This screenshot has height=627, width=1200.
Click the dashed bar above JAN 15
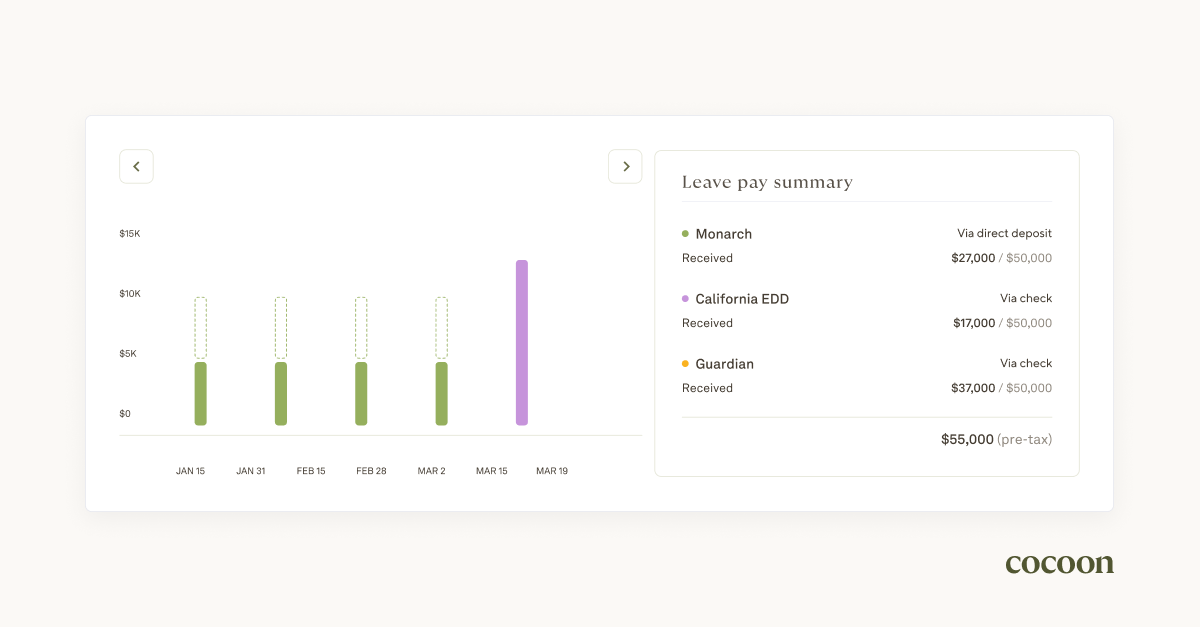pyautogui.click(x=200, y=325)
